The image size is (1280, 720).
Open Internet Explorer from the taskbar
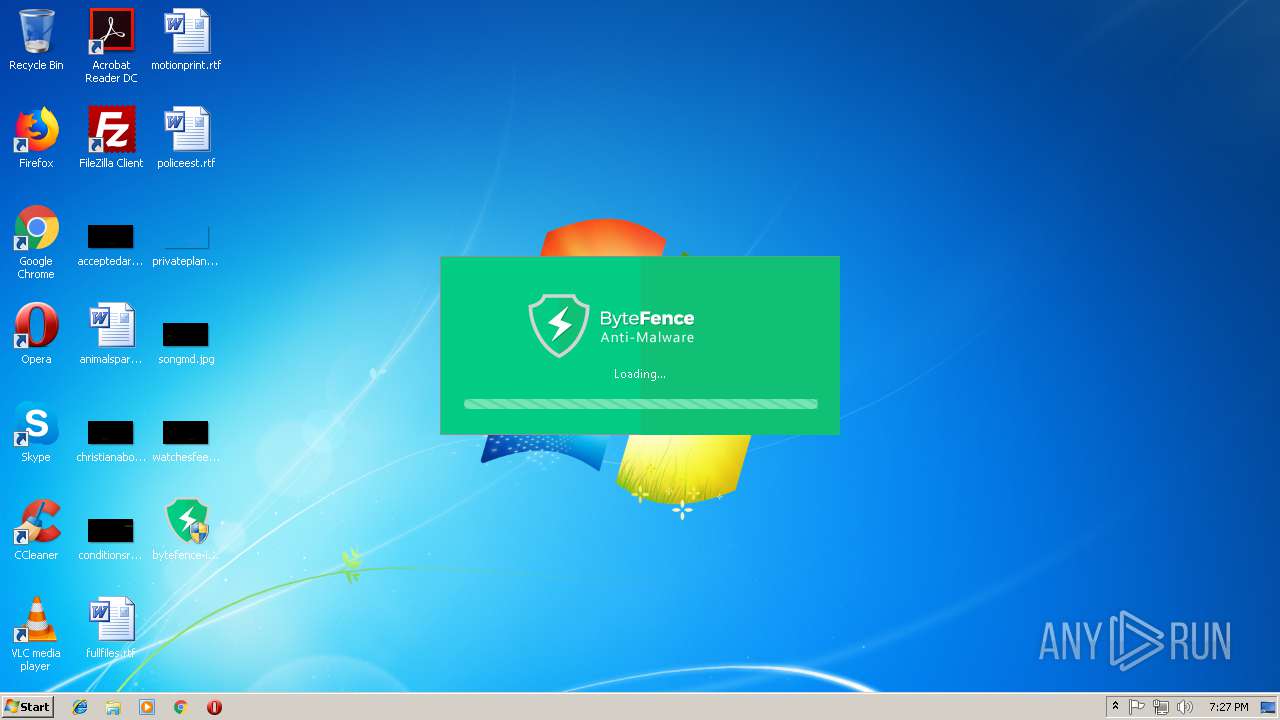pyautogui.click(x=80, y=707)
